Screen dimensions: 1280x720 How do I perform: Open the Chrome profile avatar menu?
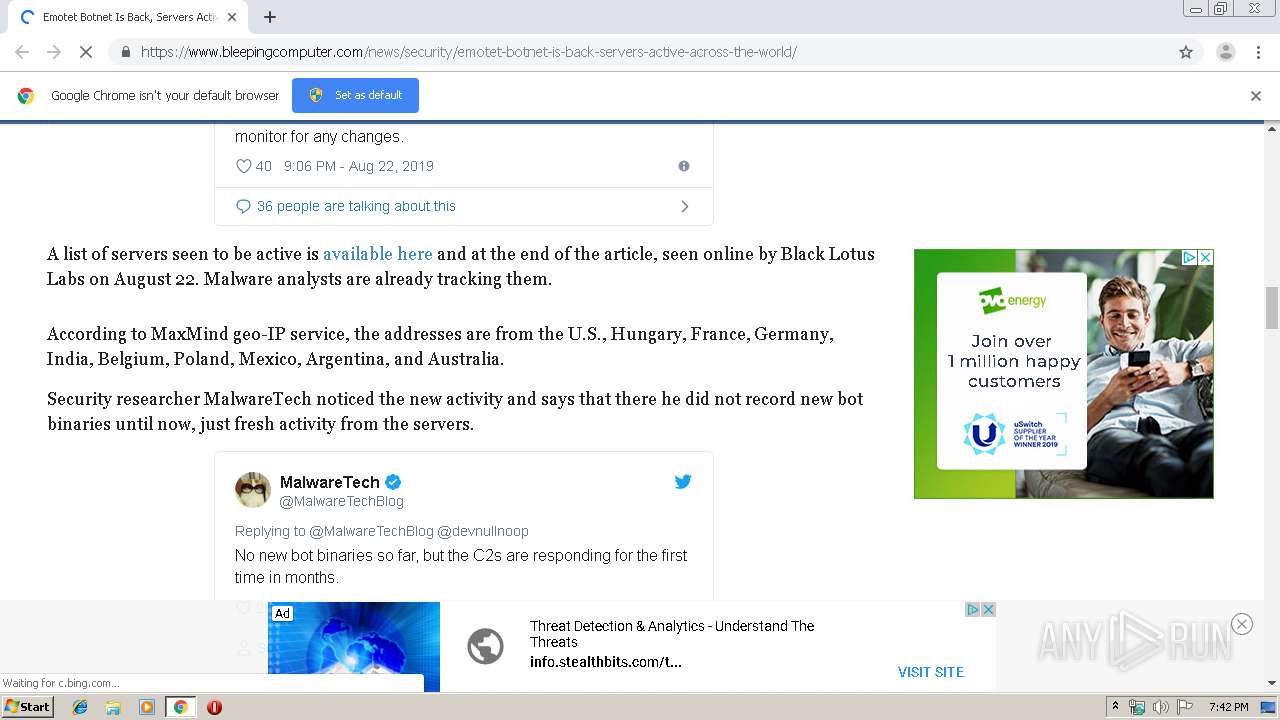1225,52
